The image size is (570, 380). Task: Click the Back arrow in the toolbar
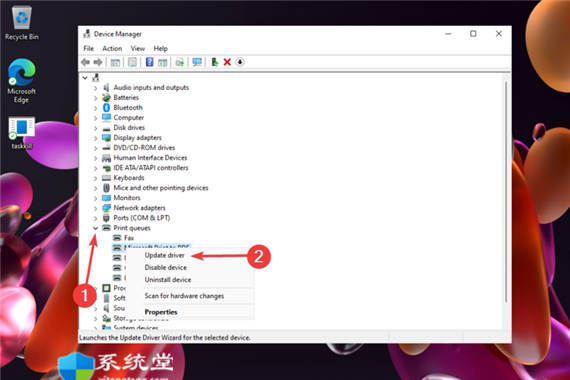point(86,62)
